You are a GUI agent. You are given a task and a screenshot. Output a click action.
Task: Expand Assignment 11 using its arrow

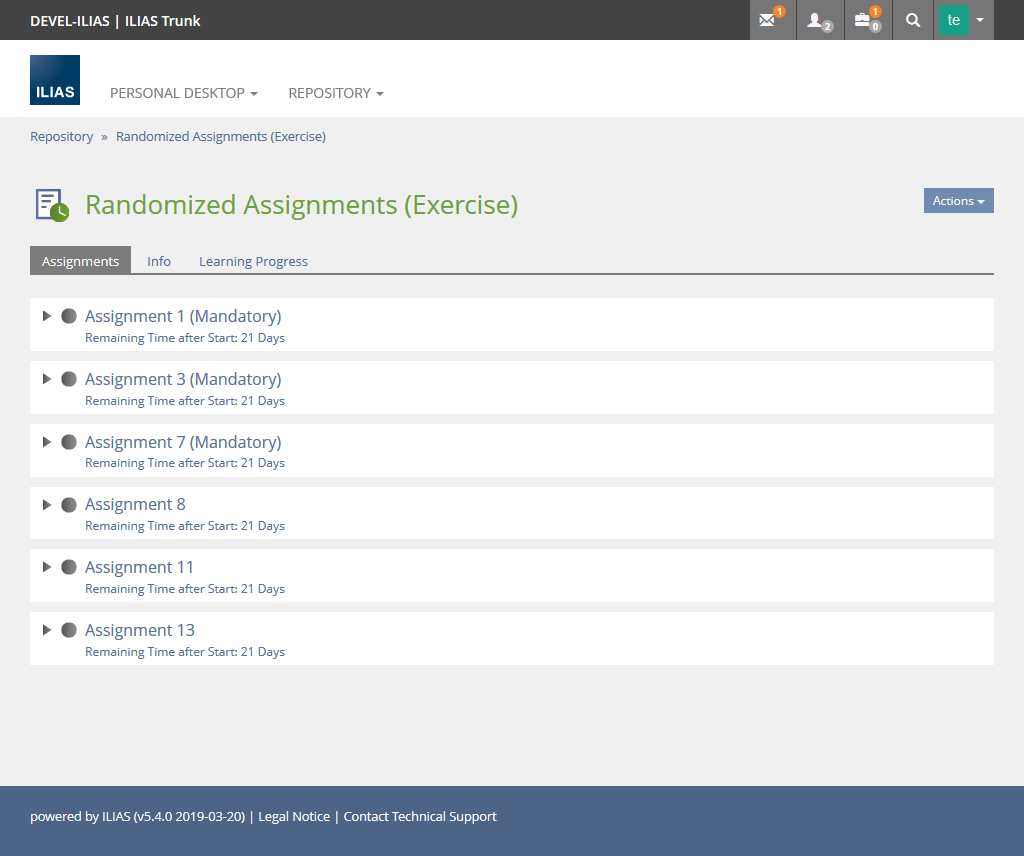pyautogui.click(x=46, y=567)
